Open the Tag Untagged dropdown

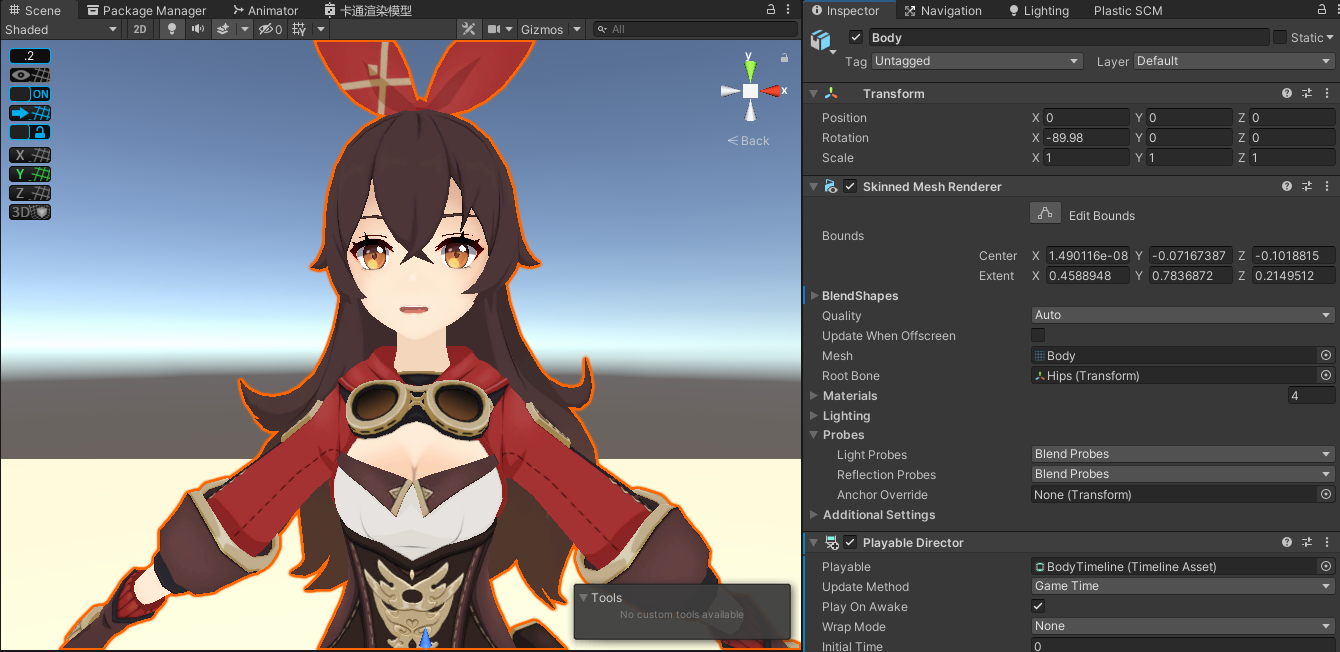[x=977, y=61]
